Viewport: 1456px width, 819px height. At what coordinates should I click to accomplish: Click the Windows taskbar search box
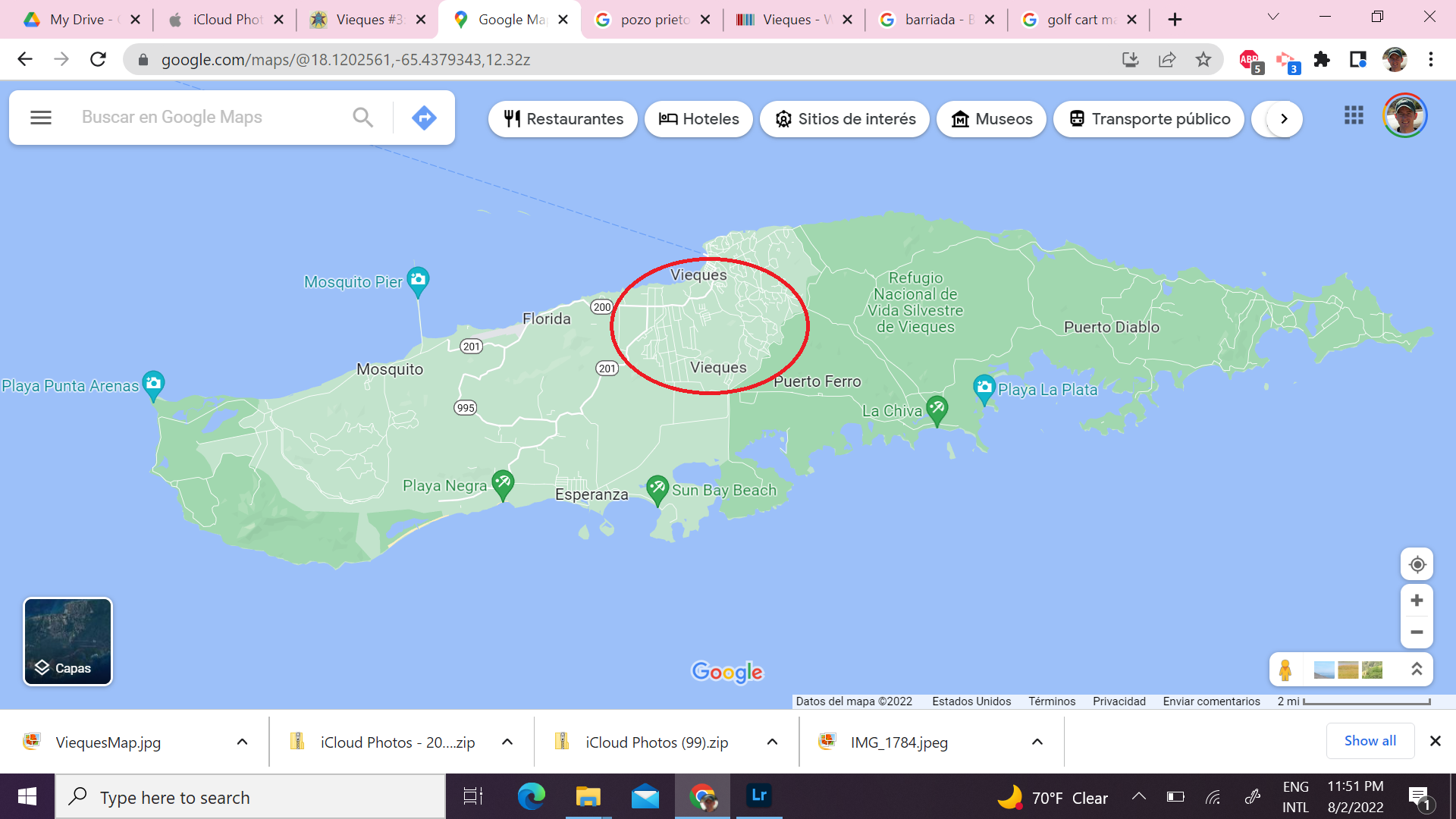[x=250, y=796]
